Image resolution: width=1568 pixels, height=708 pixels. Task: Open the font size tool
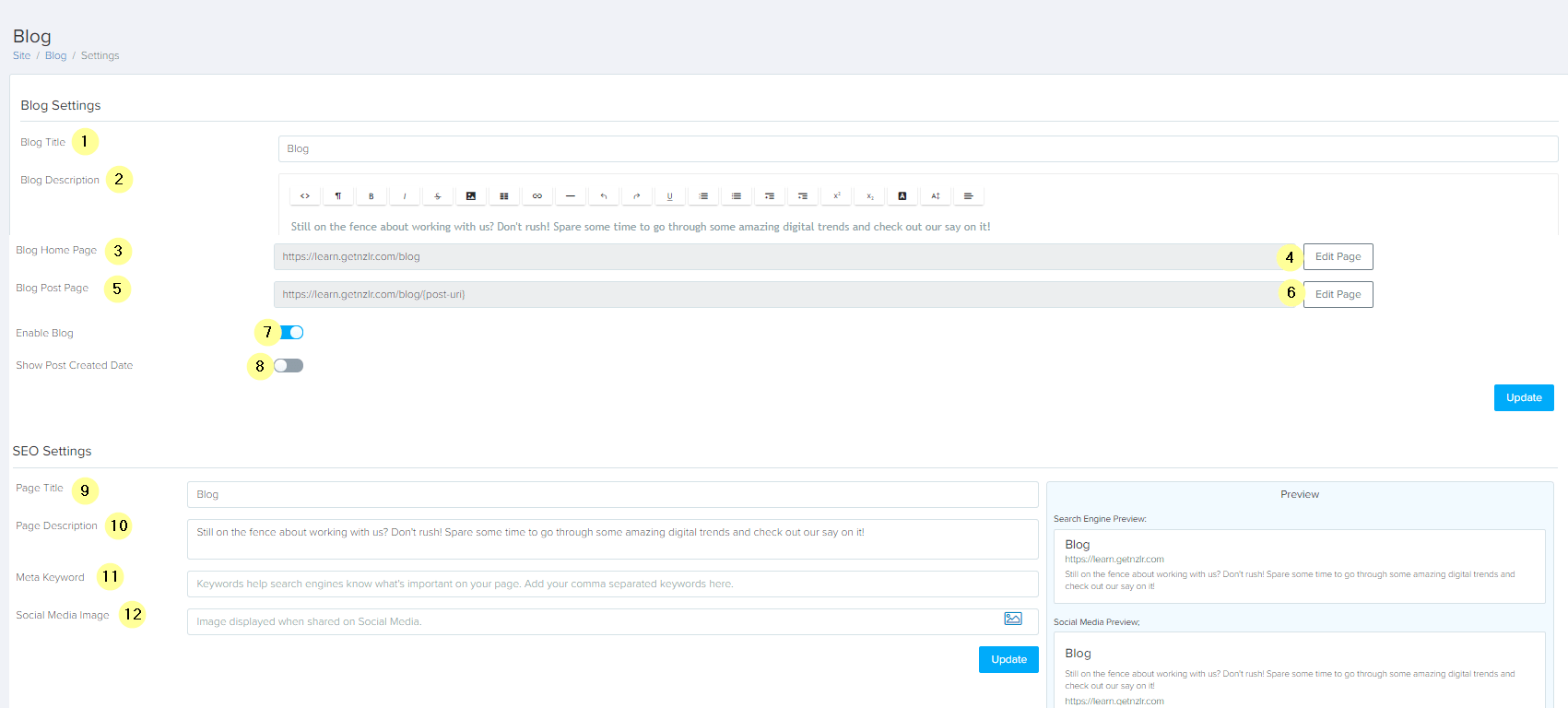[x=936, y=195]
